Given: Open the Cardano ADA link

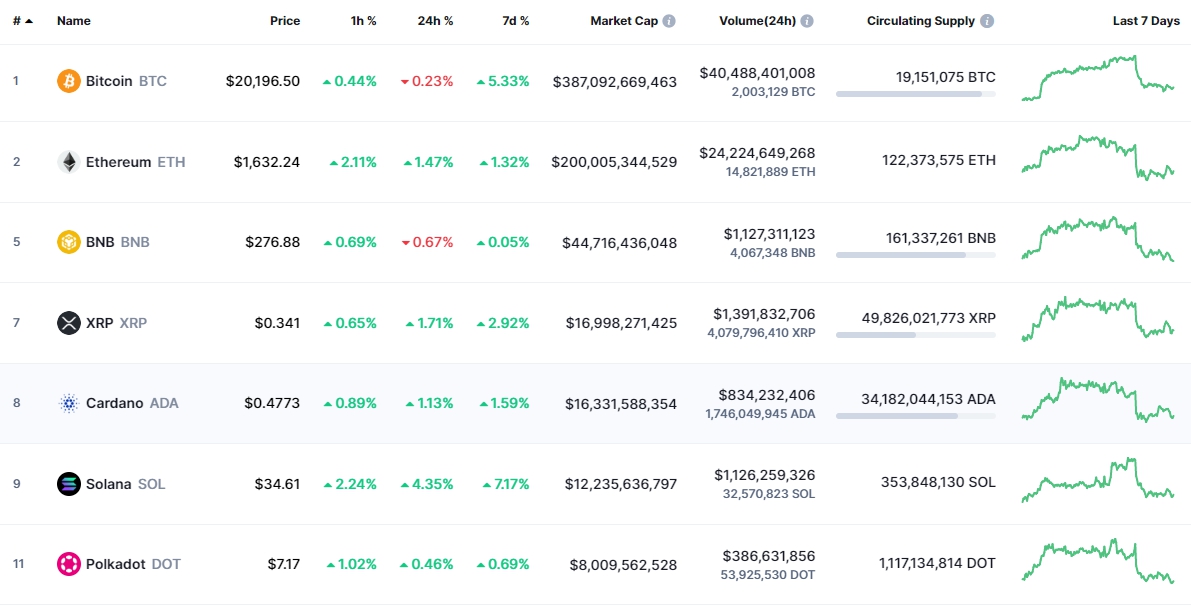Looking at the screenshot, I should click(132, 403).
